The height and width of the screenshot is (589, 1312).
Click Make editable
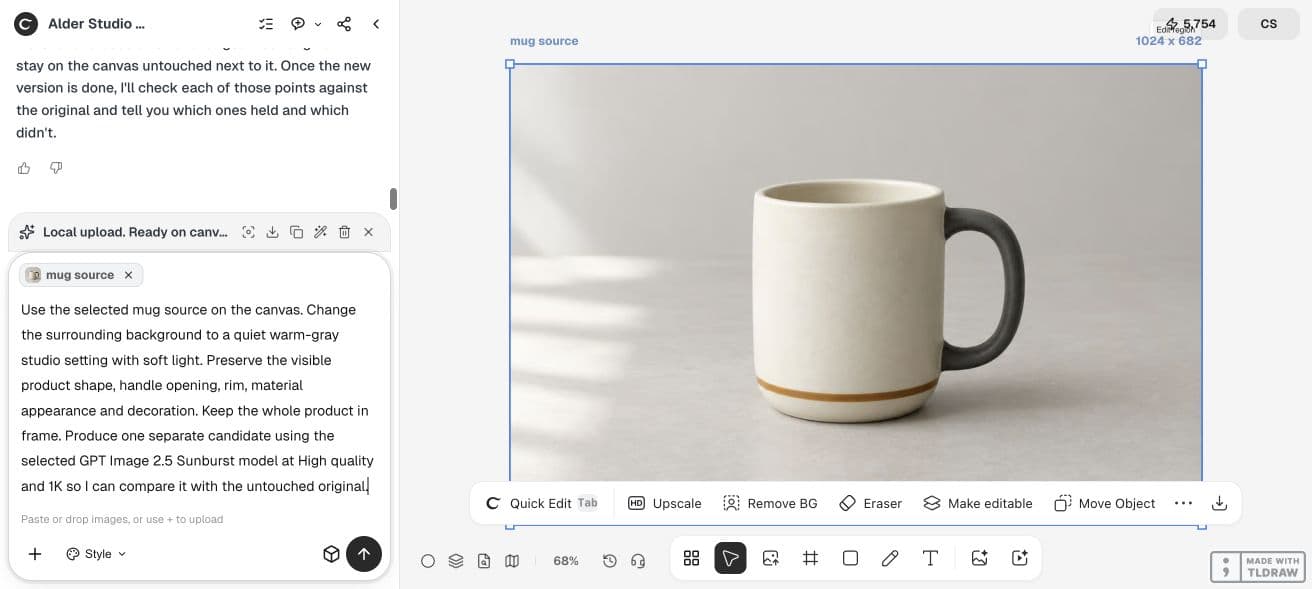977,503
